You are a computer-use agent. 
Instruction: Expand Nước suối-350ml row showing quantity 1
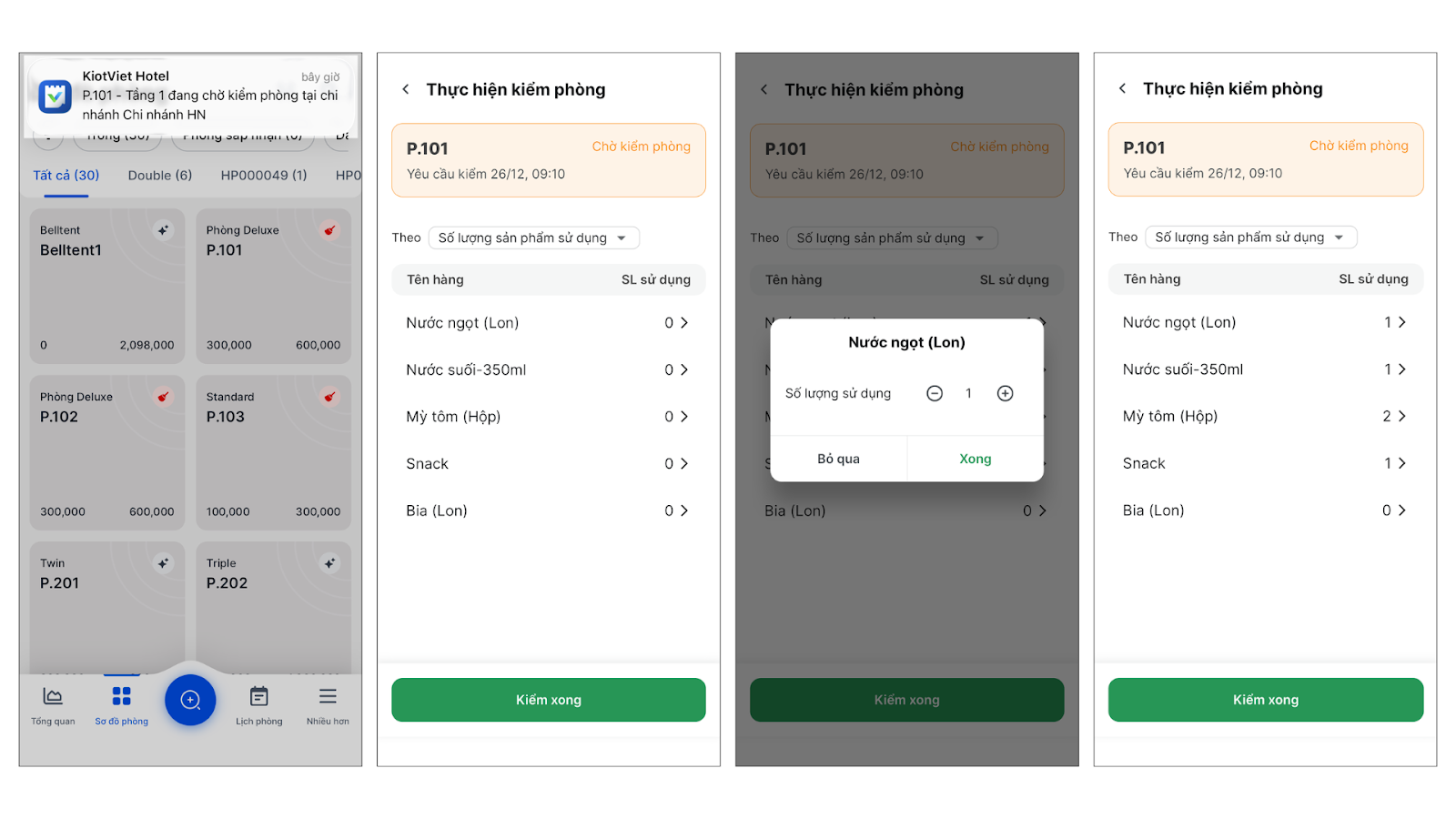click(1401, 369)
